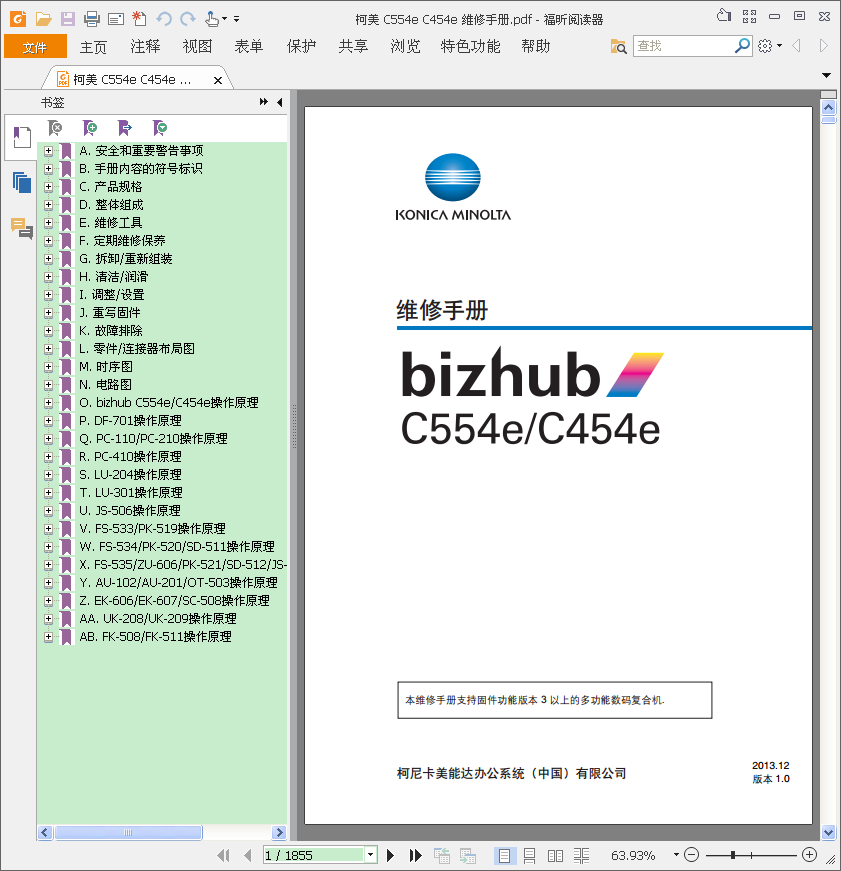The image size is (841, 871).
Task: Click the zoom in plus button
Action: tap(809, 855)
